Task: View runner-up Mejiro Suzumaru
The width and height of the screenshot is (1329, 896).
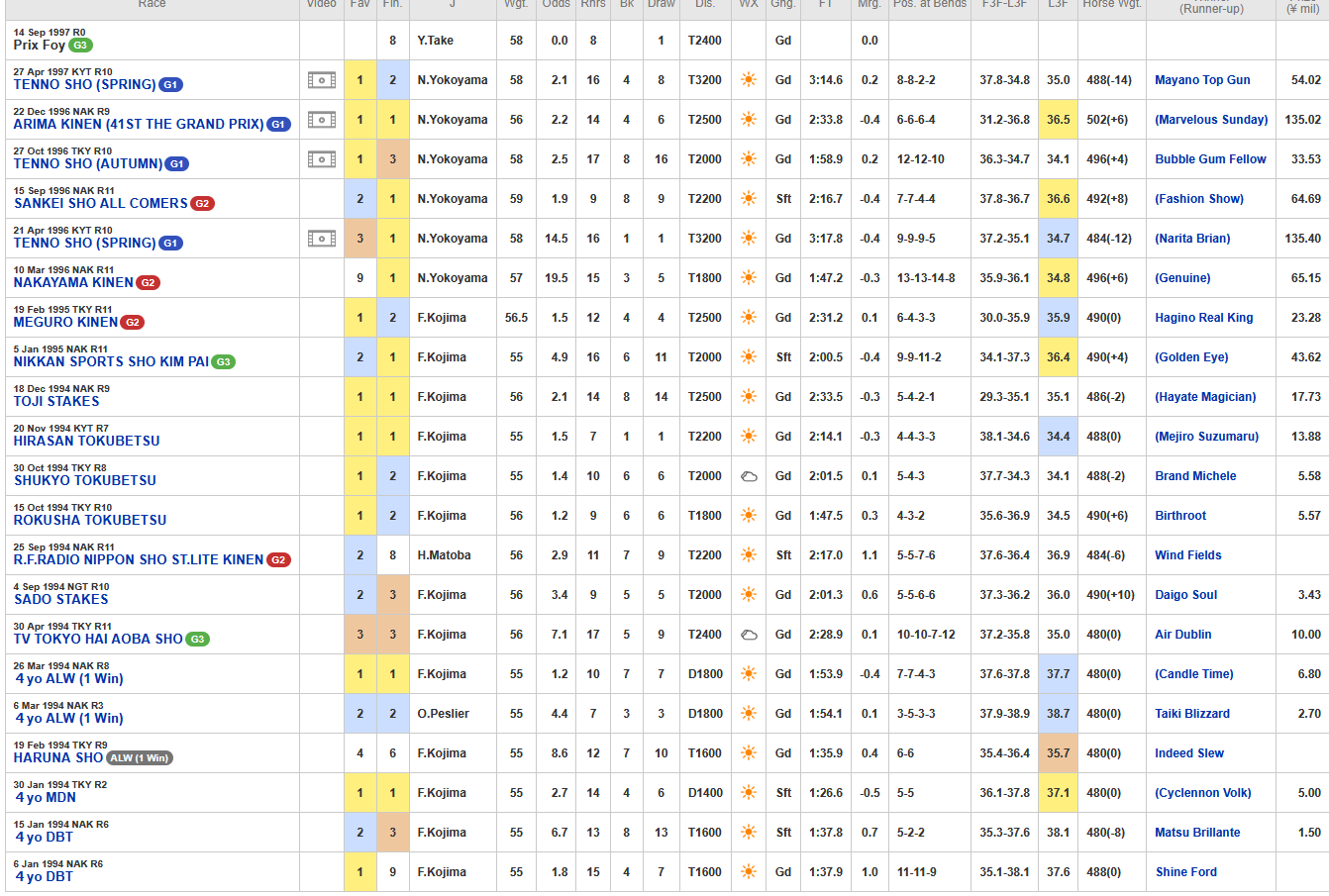Action: [x=1207, y=437]
